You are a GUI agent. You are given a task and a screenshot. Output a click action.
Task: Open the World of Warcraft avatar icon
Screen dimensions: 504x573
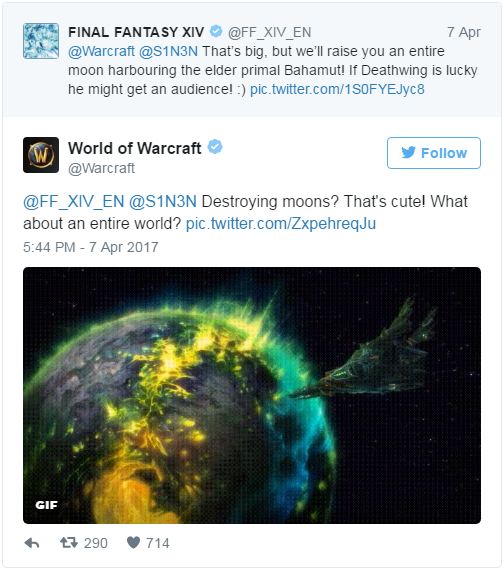41,155
